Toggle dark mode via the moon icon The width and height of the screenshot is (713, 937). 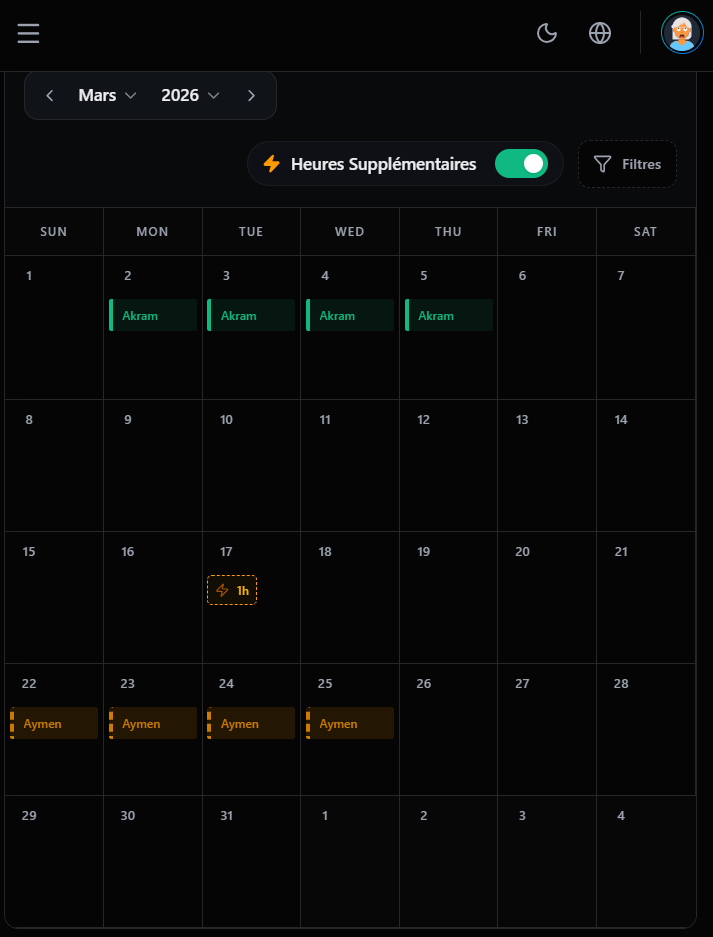(547, 33)
